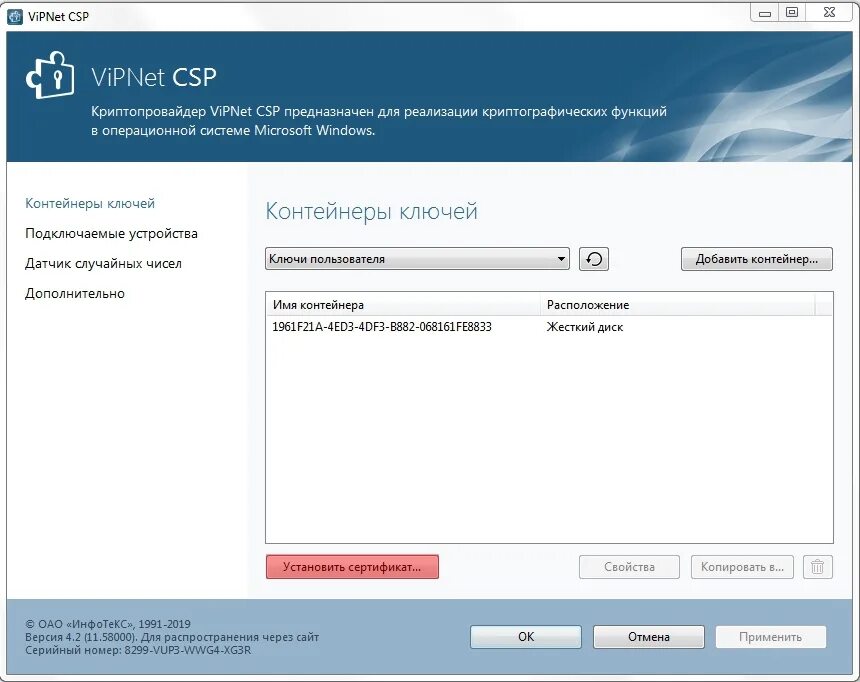The height and width of the screenshot is (682, 860).
Task: Click the "Отмена" button
Action: click(649, 636)
